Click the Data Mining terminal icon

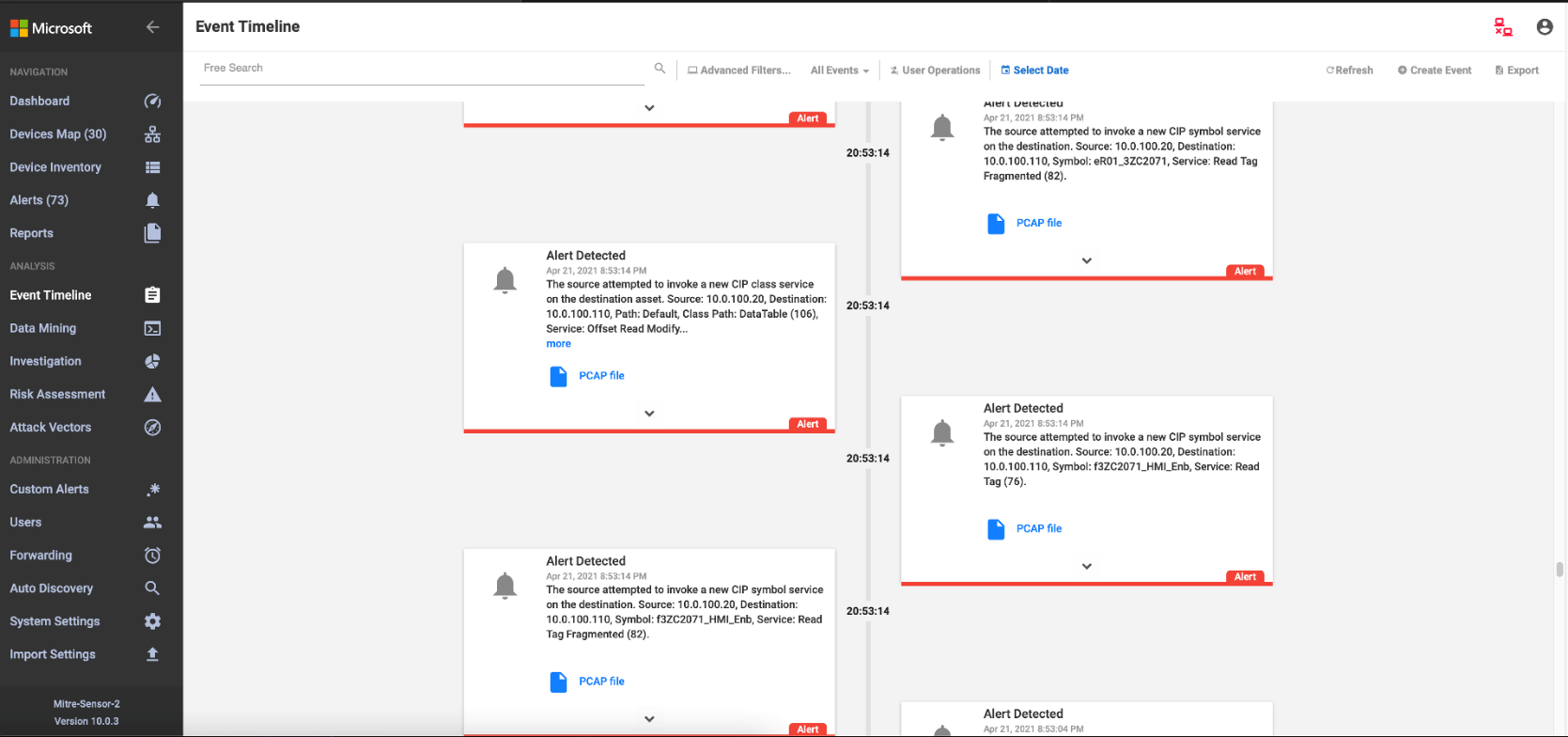tap(152, 328)
